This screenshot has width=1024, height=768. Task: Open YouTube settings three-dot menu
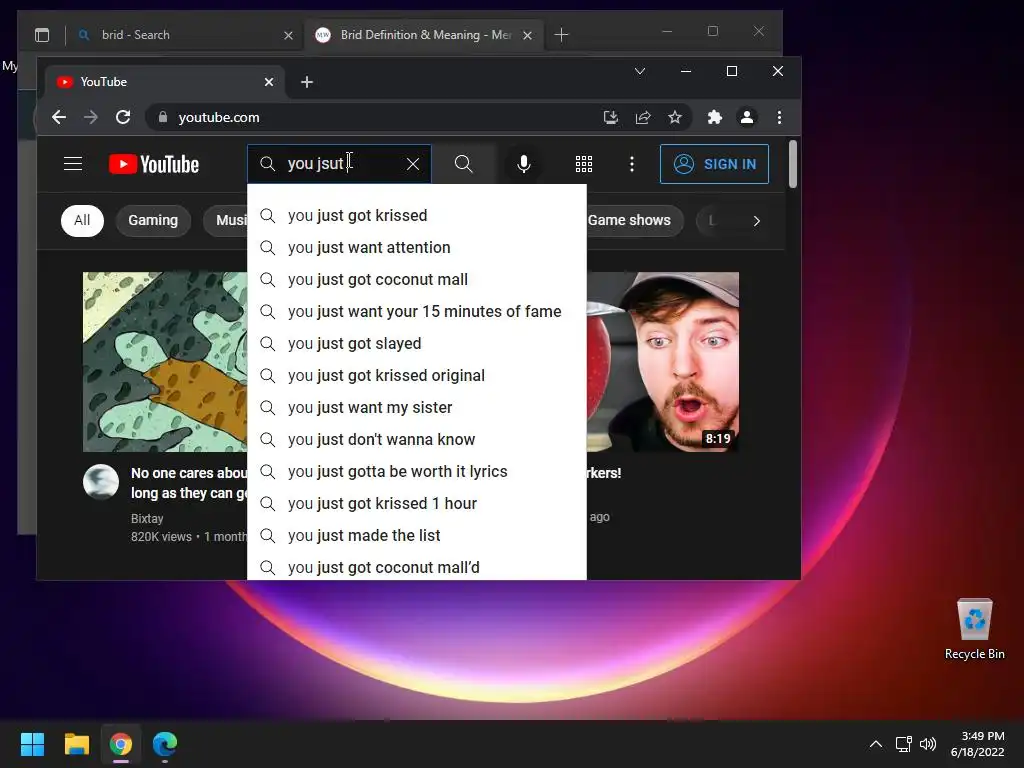point(632,164)
